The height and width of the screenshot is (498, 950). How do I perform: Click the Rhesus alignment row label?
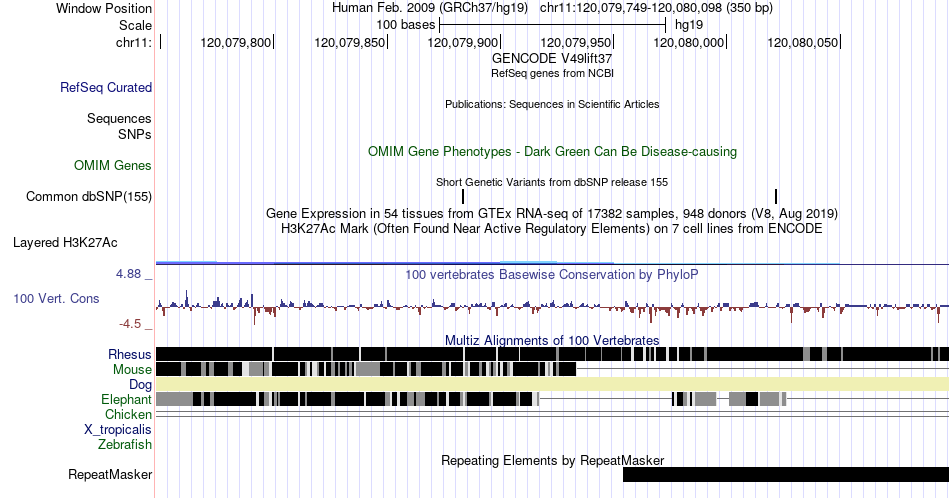pos(130,354)
